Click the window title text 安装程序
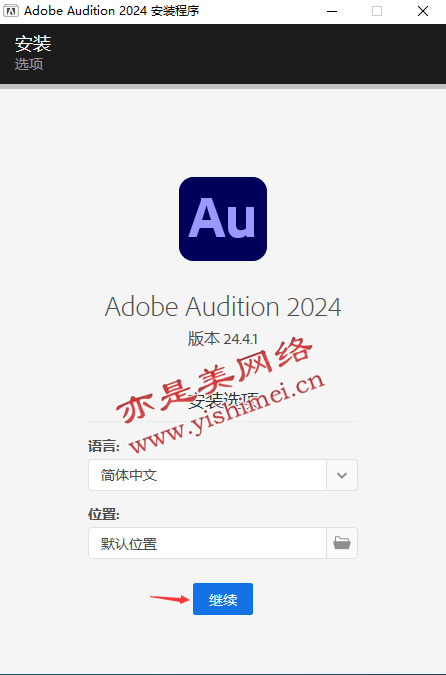The height and width of the screenshot is (675, 446). tap(175, 11)
